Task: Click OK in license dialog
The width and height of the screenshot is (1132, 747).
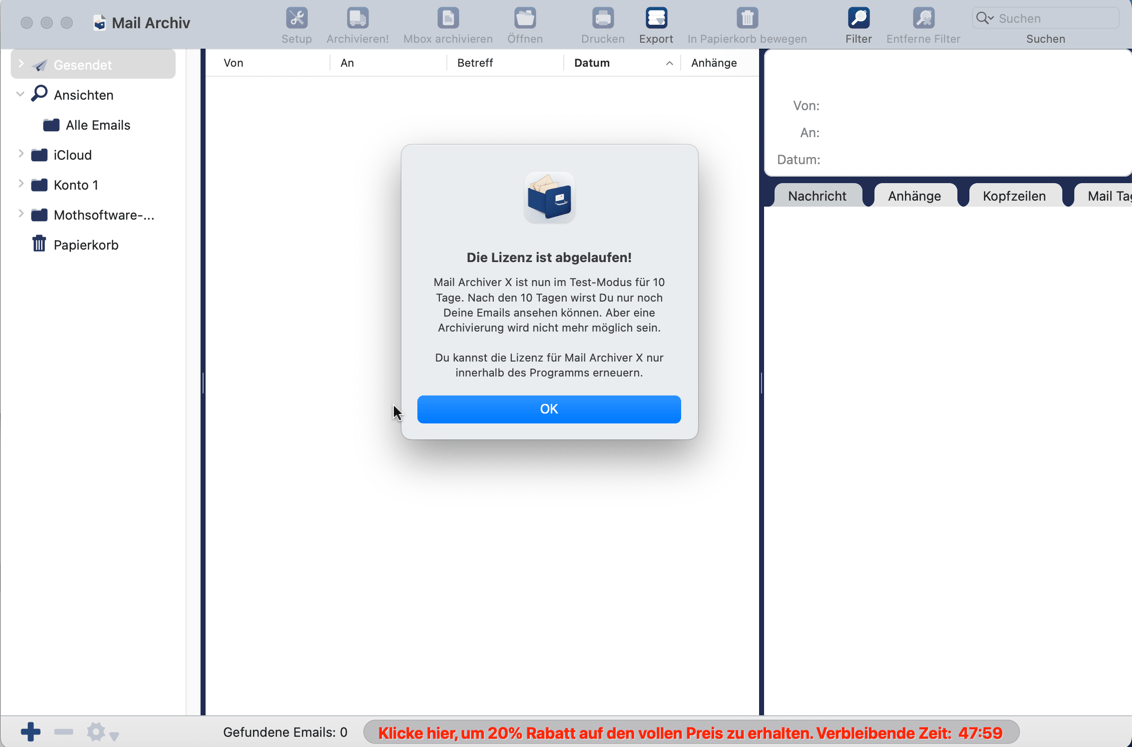Action: point(548,409)
